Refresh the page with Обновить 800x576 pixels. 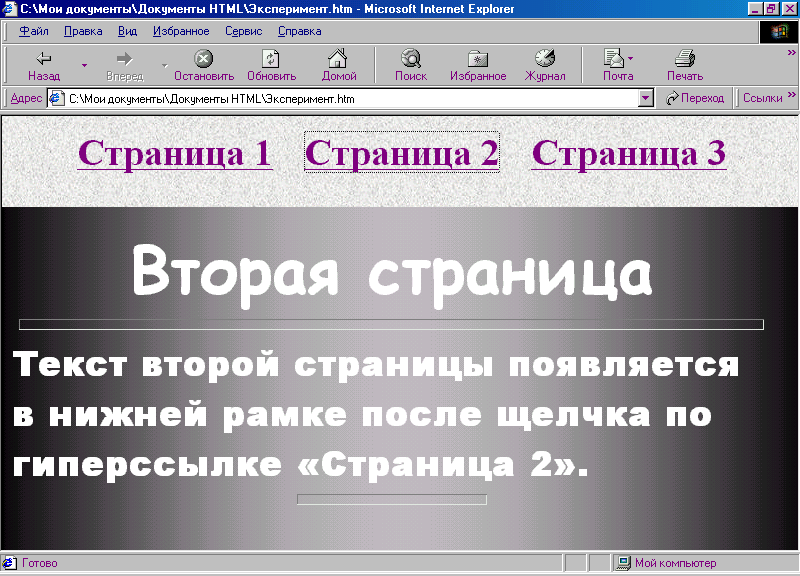[x=271, y=65]
